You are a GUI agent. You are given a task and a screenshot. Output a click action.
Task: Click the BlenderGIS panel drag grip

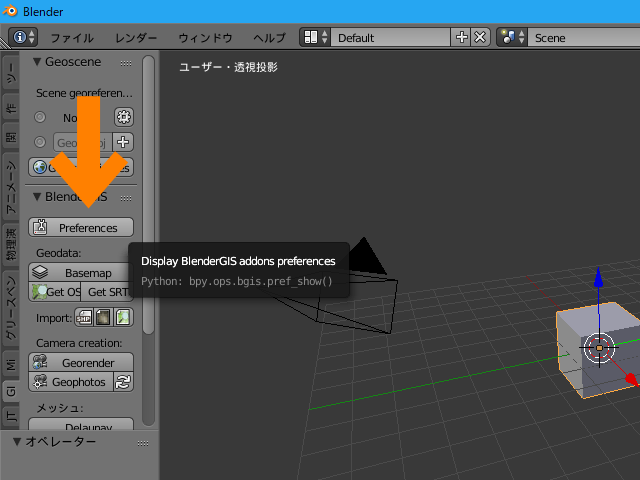click(126, 198)
